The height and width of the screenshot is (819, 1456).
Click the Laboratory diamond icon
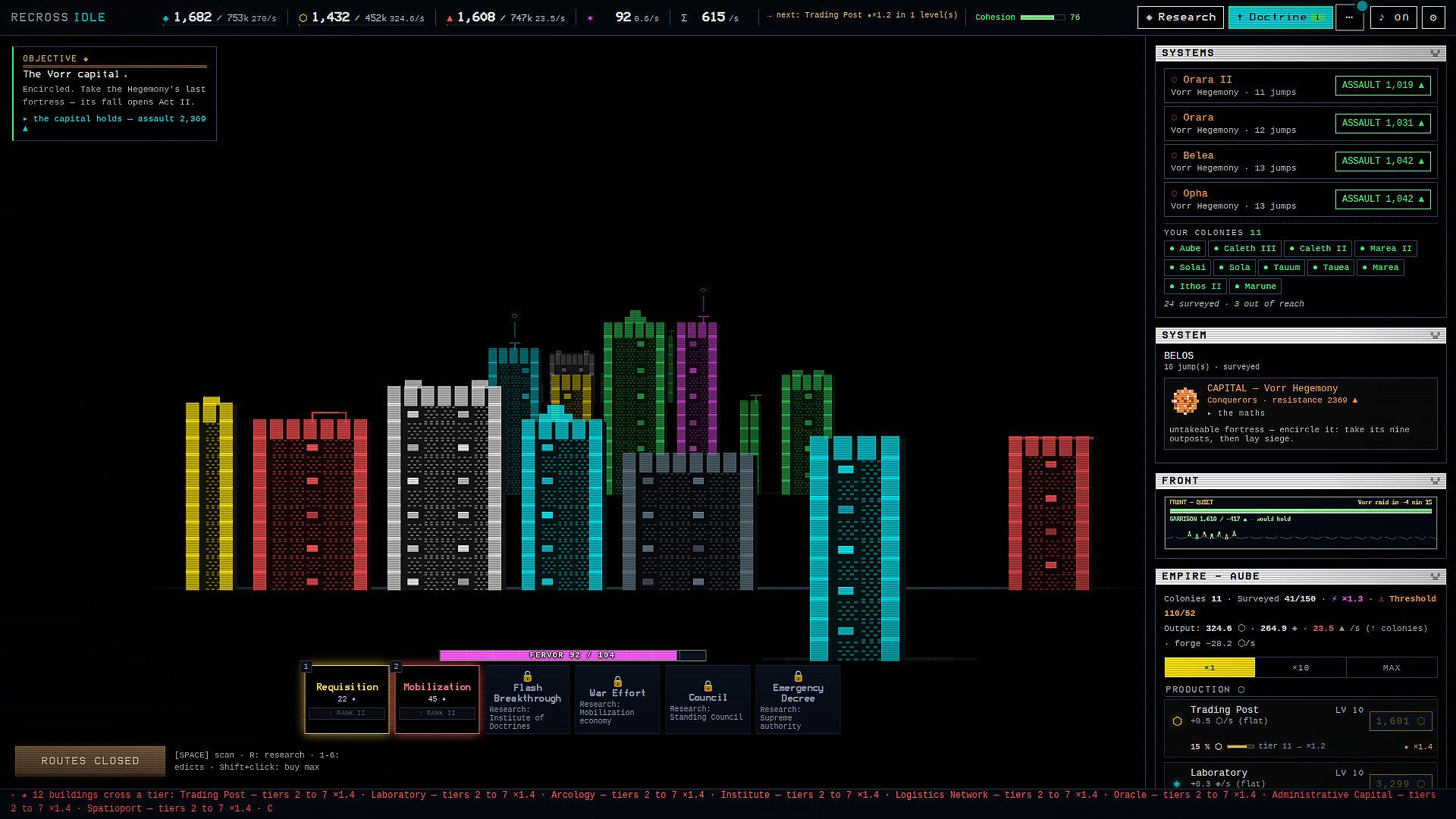[x=1177, y=783]
